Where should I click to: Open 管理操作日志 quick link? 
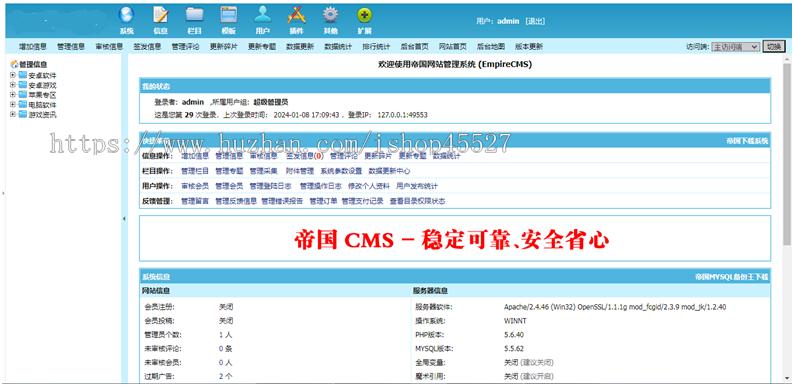pos(321,186)
